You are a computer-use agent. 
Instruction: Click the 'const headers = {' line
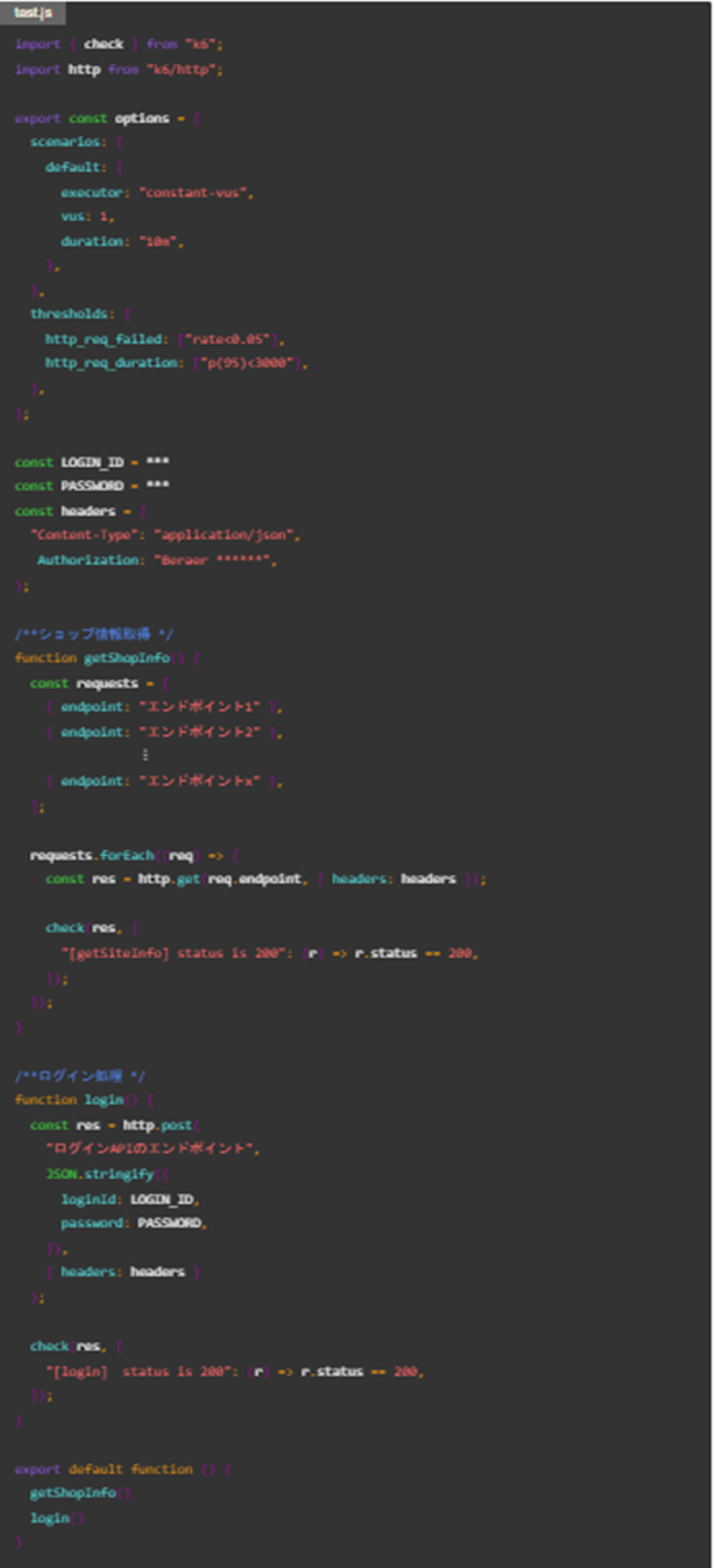tap(80, 511)
